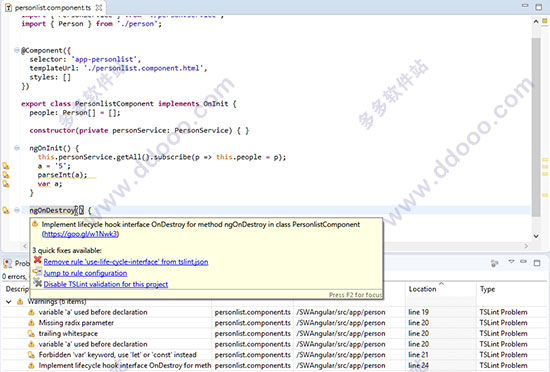Click the quick-fix marker beside parseInt line
The width and height of the screenshot is (550, 372).
6,175
